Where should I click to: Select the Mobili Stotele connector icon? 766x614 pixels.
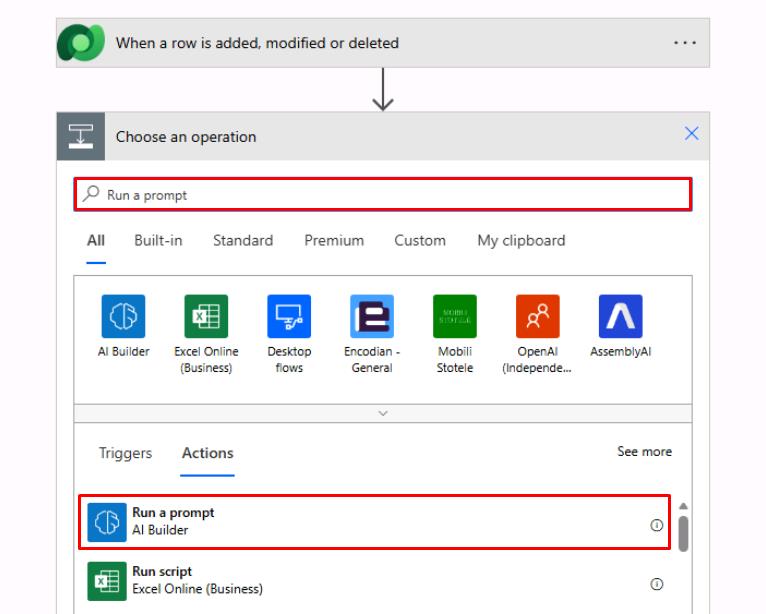[x=455, y=316]
